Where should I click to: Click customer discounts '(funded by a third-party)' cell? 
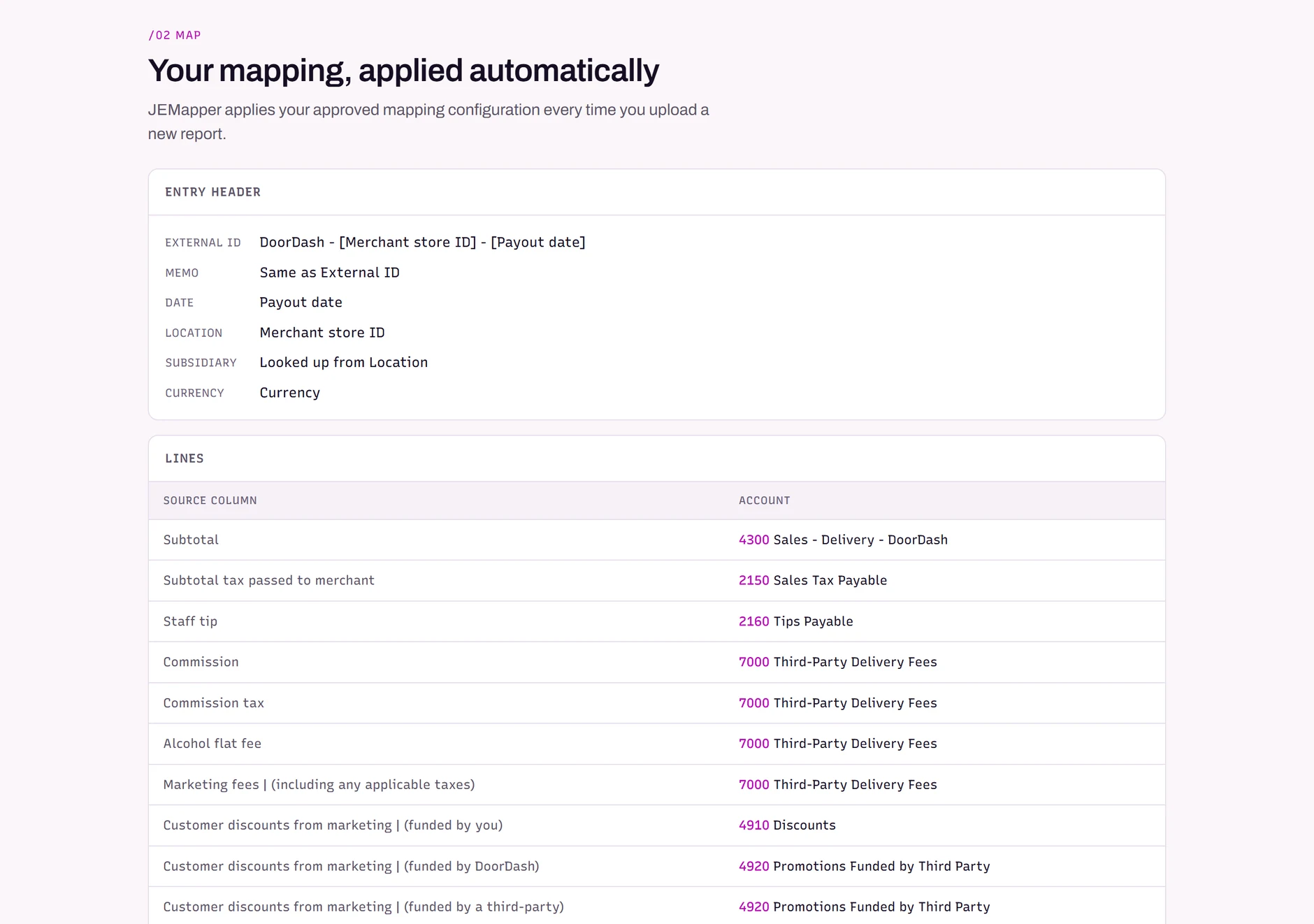[363, 907]
